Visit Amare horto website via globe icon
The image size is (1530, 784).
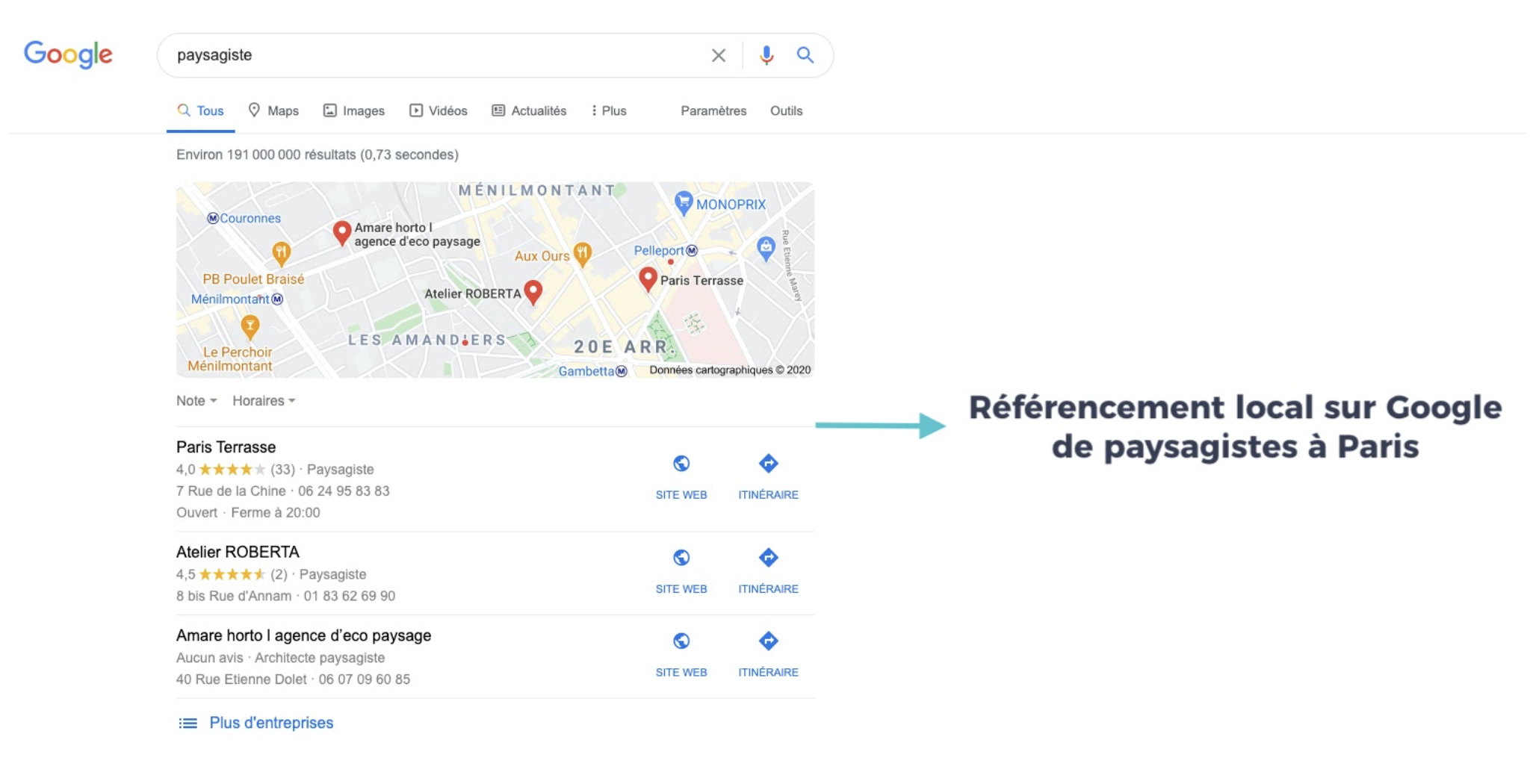tap(681, 641)
